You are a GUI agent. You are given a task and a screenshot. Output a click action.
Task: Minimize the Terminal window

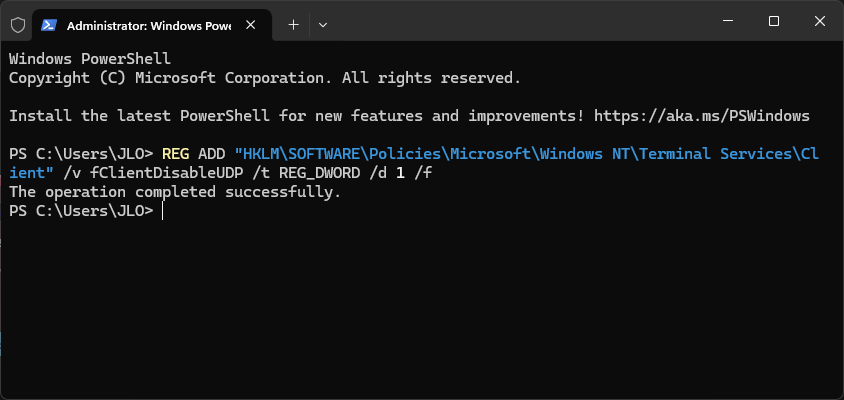[x=728, y=21]
